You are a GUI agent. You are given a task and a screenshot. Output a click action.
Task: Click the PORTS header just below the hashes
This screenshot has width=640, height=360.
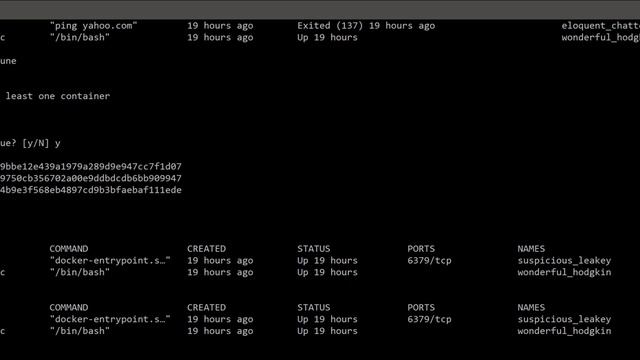[421, 249]
